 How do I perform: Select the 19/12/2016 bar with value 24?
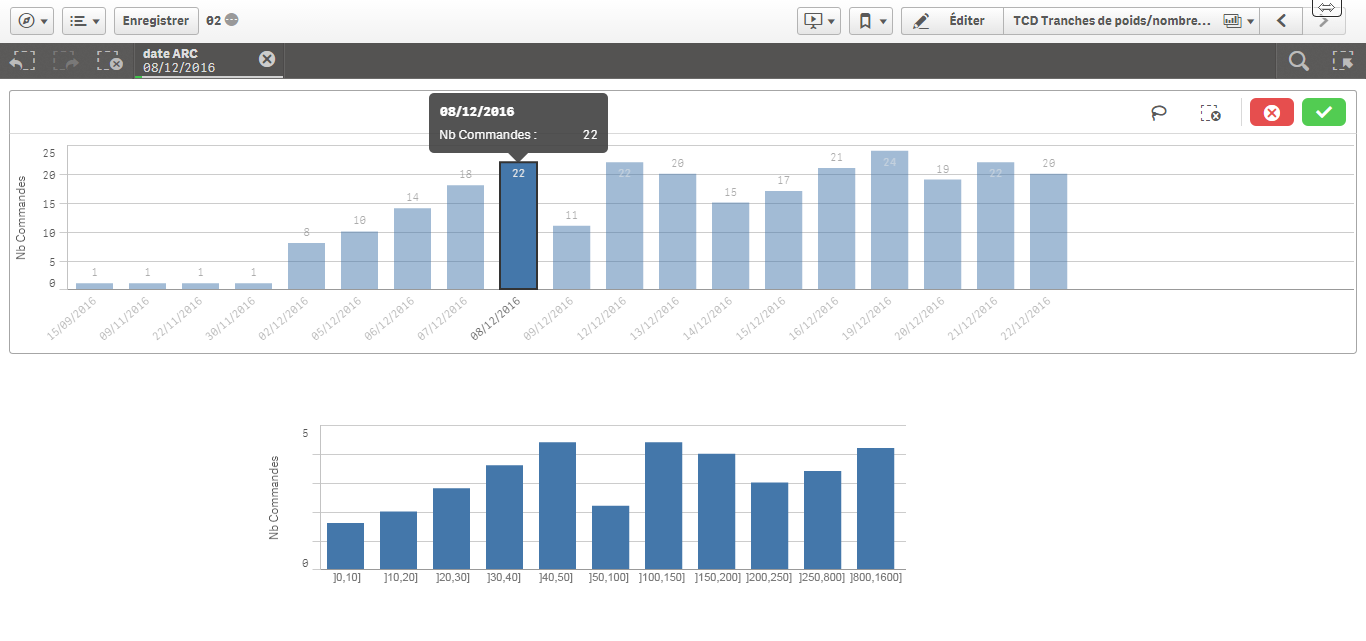[889, 220]
